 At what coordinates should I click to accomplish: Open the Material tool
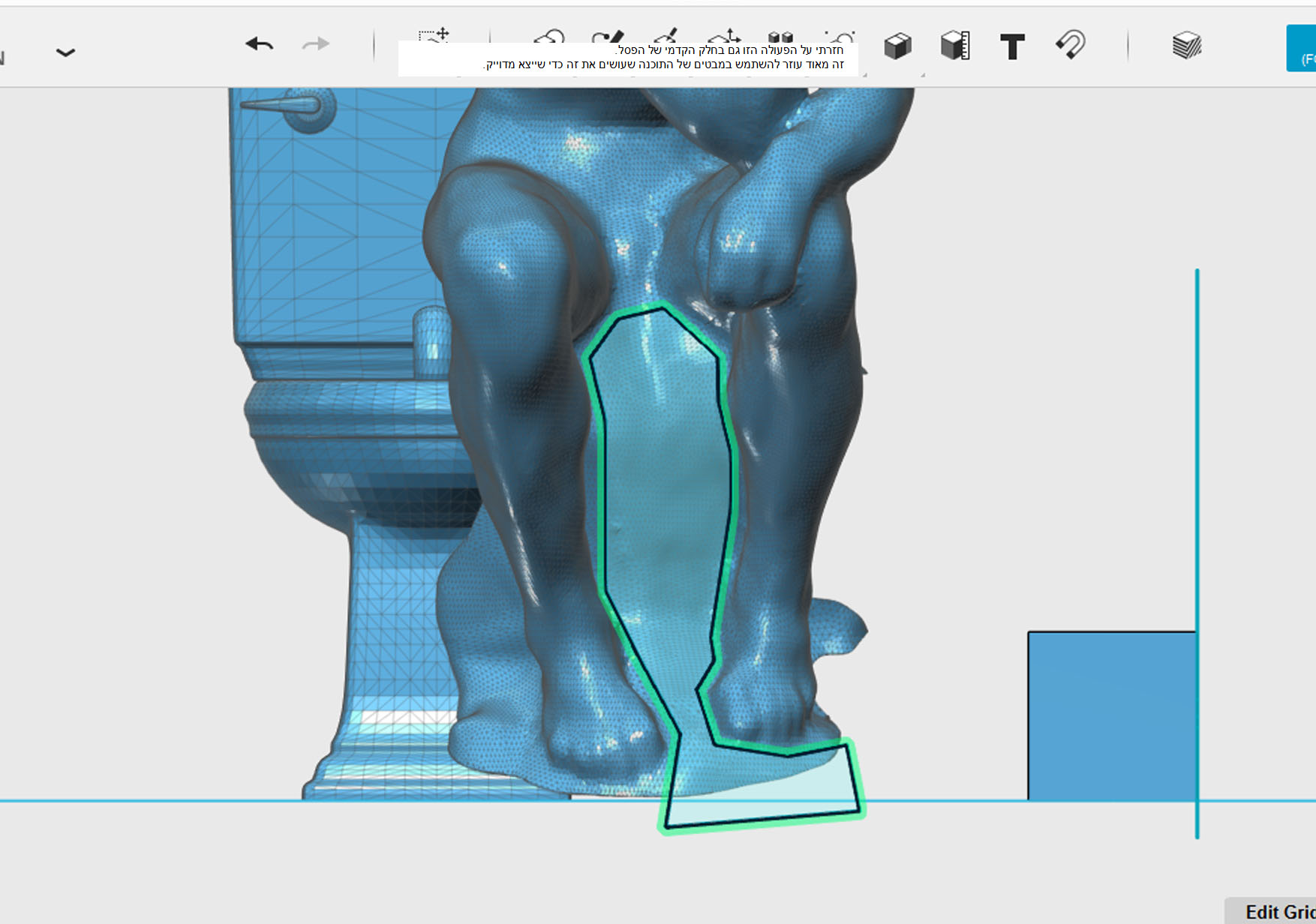(x=1187, y=45)
